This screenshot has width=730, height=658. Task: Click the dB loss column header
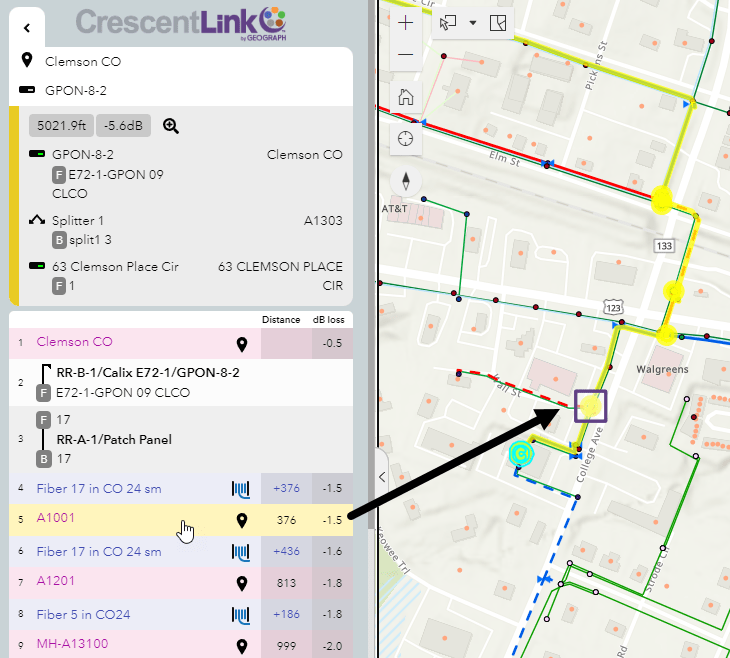pyautogui.click(x=328, y=320)
